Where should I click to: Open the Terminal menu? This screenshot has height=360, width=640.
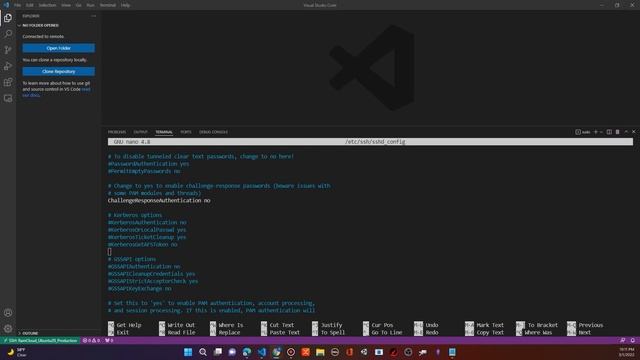tap(108, 5)
